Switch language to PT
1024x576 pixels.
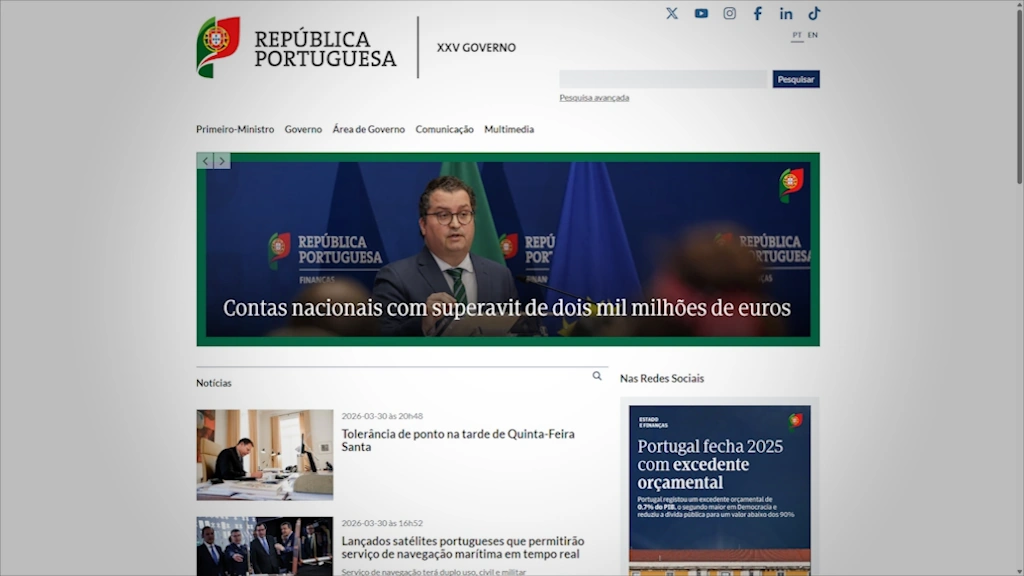pyautogui.click(x=797, y=35)
